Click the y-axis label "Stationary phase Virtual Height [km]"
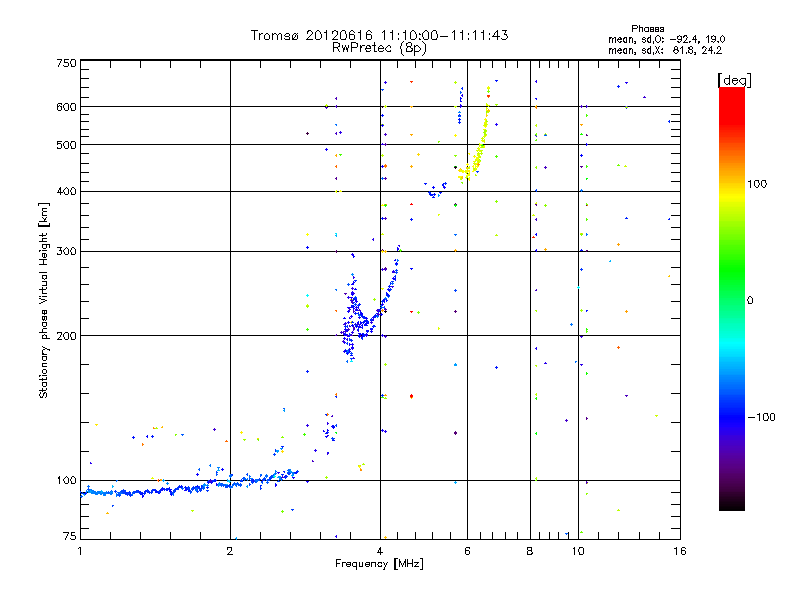Screen dimensions: 800x600 tap(43, 300)
